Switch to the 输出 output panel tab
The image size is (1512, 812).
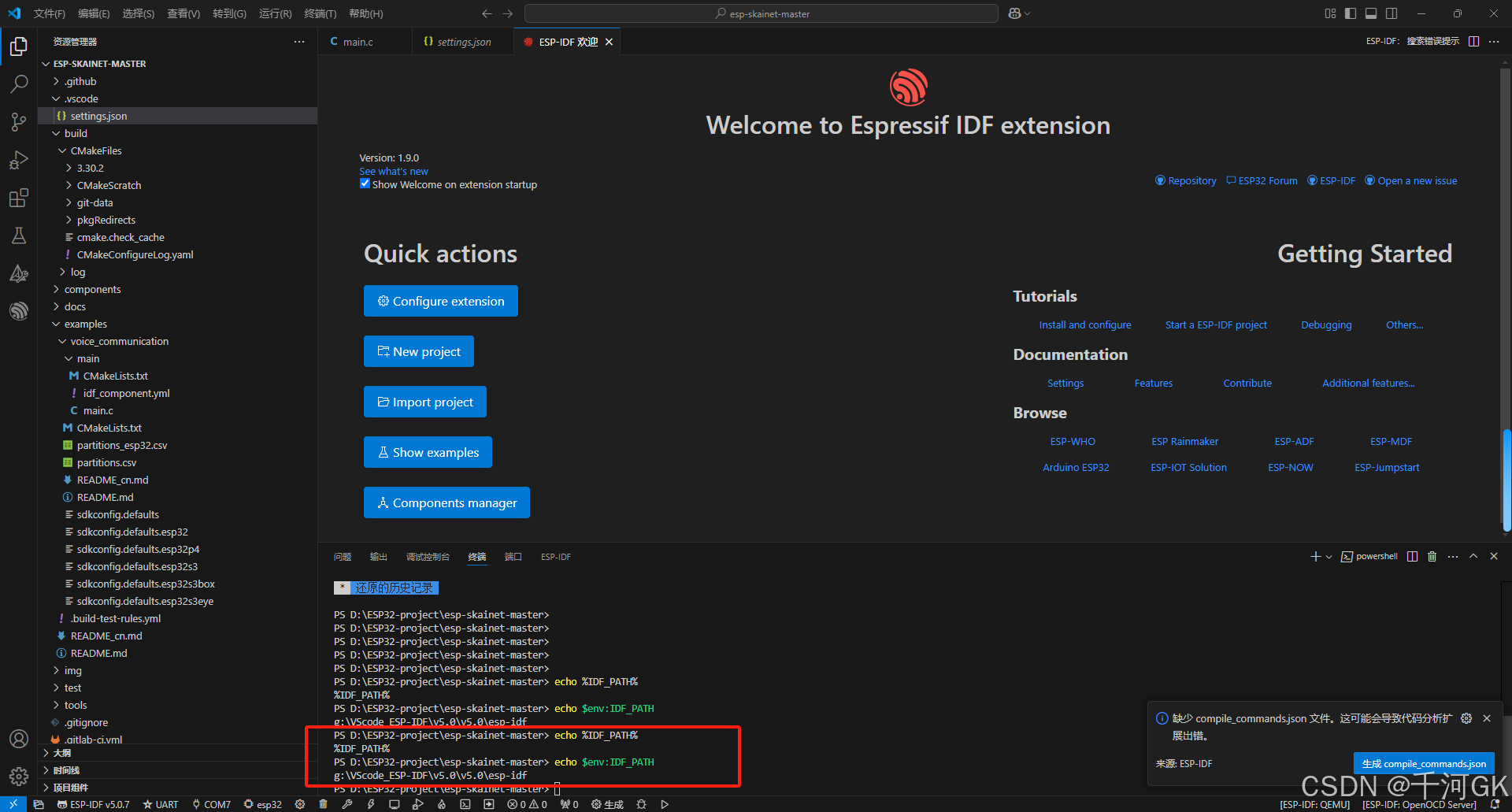tap(379, 557)
